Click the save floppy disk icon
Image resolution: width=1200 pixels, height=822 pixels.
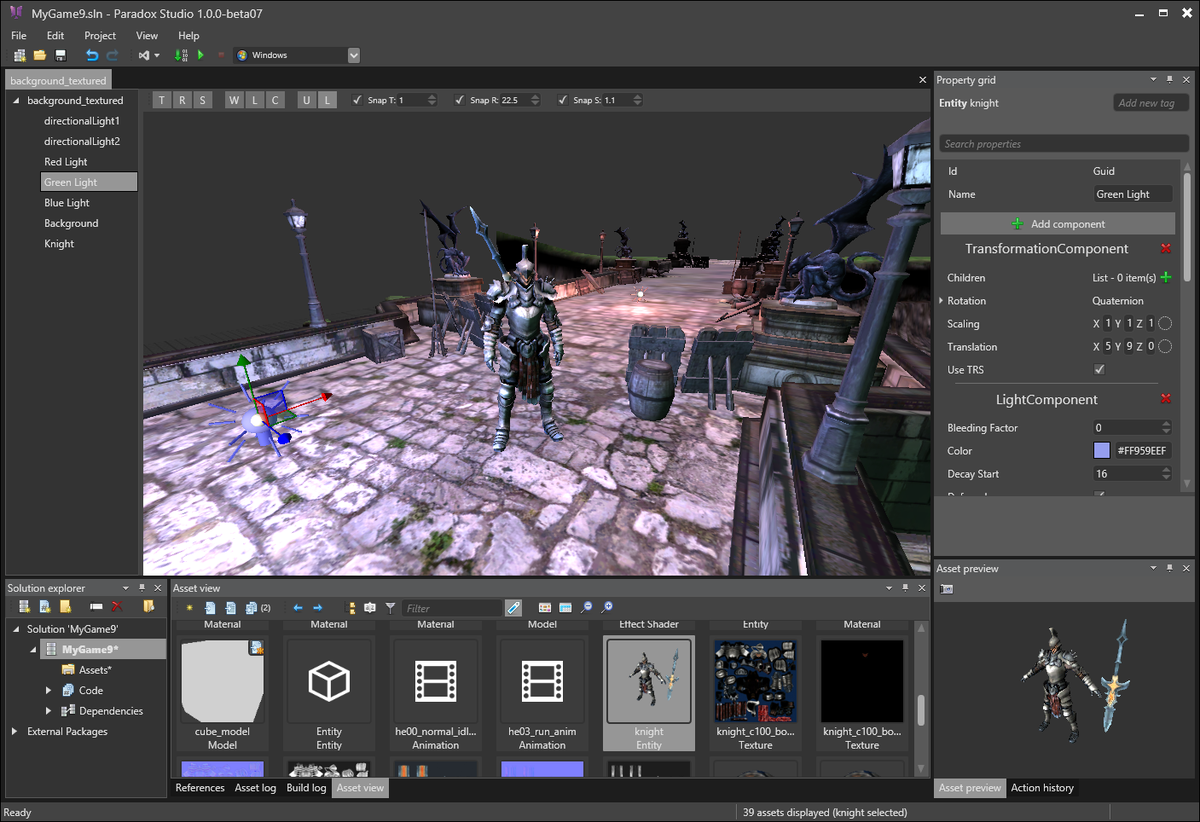[60, 55]
